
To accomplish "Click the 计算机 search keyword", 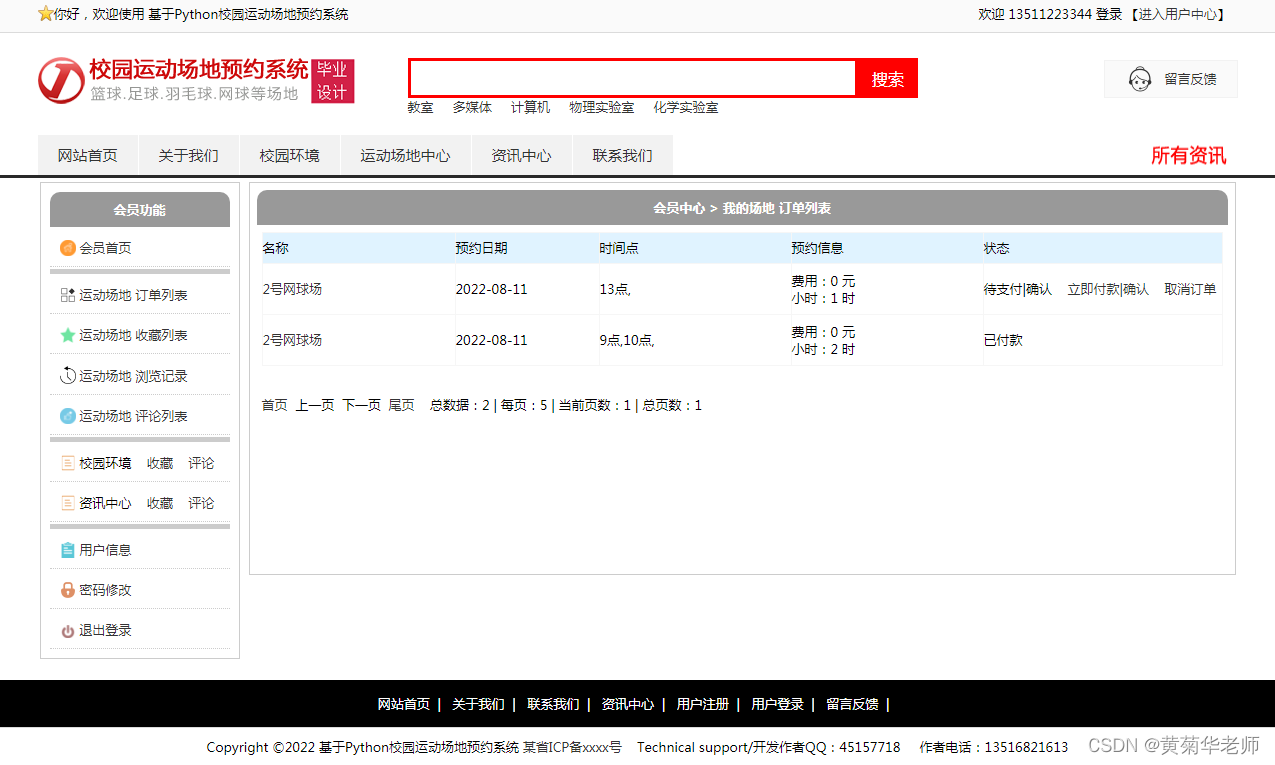I will [x=531, y=107].
